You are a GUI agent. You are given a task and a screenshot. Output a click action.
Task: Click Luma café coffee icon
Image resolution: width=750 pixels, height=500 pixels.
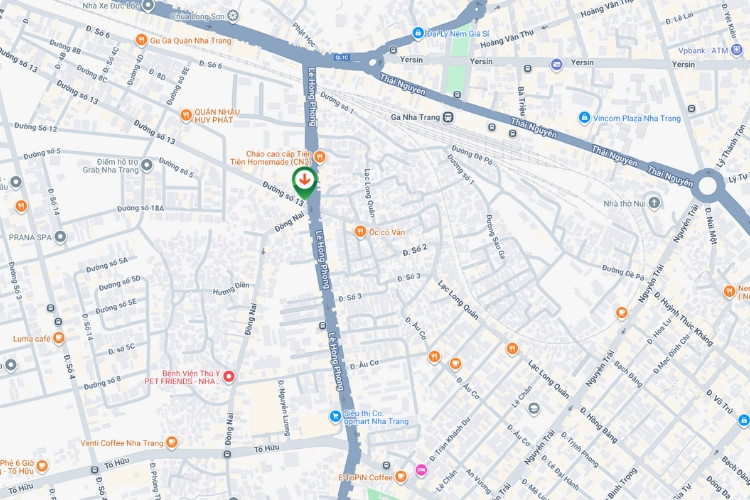click(x=59, y=338)
